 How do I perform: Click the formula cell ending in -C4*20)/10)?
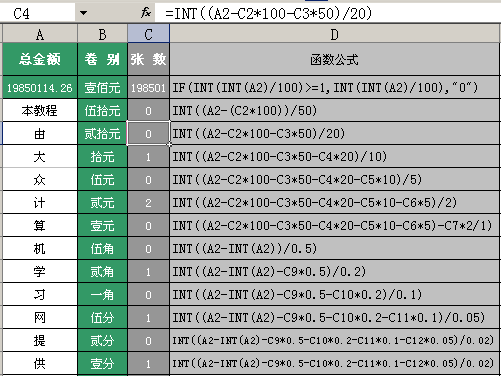[334, 156]
